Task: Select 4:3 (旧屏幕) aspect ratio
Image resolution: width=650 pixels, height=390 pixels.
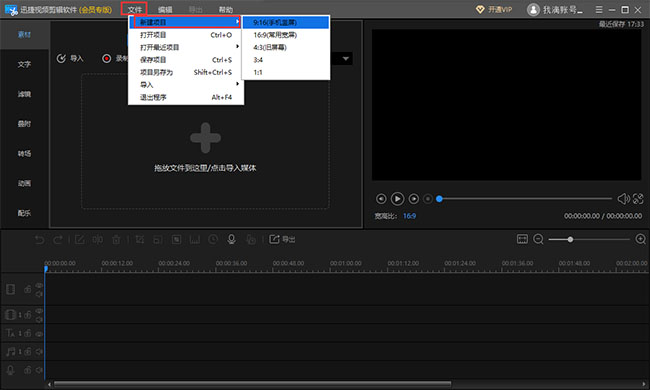Action: 286,47
